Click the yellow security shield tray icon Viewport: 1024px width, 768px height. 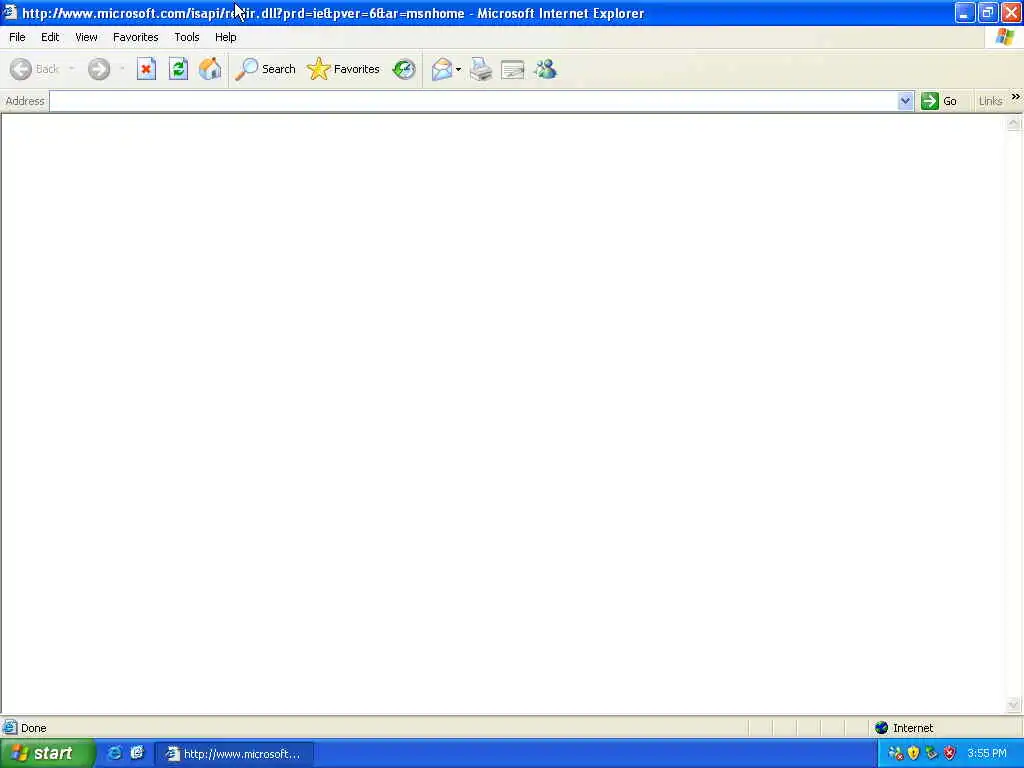(x=914, y=754)
